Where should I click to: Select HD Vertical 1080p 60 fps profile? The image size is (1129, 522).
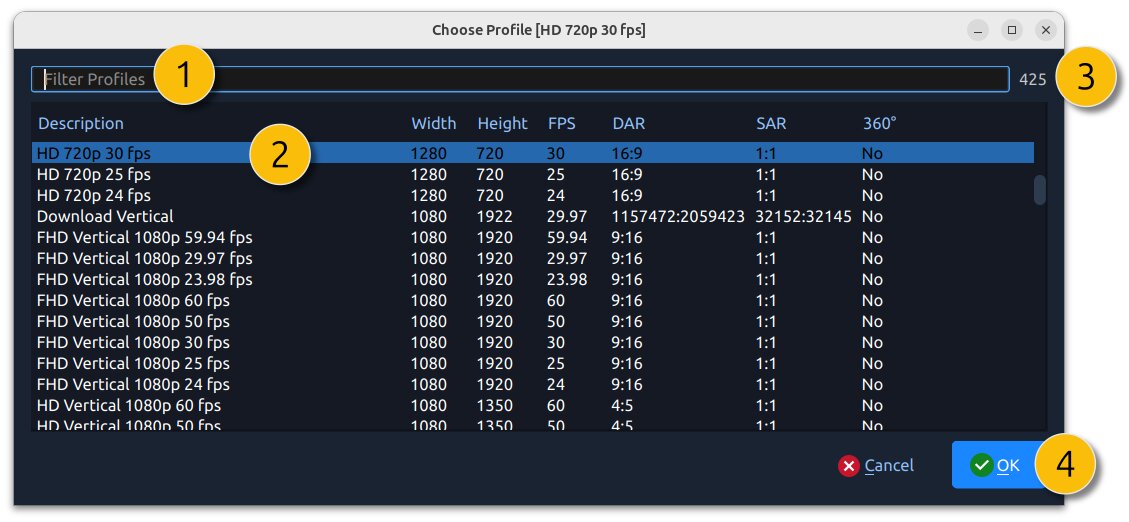(x=128, y=406)
